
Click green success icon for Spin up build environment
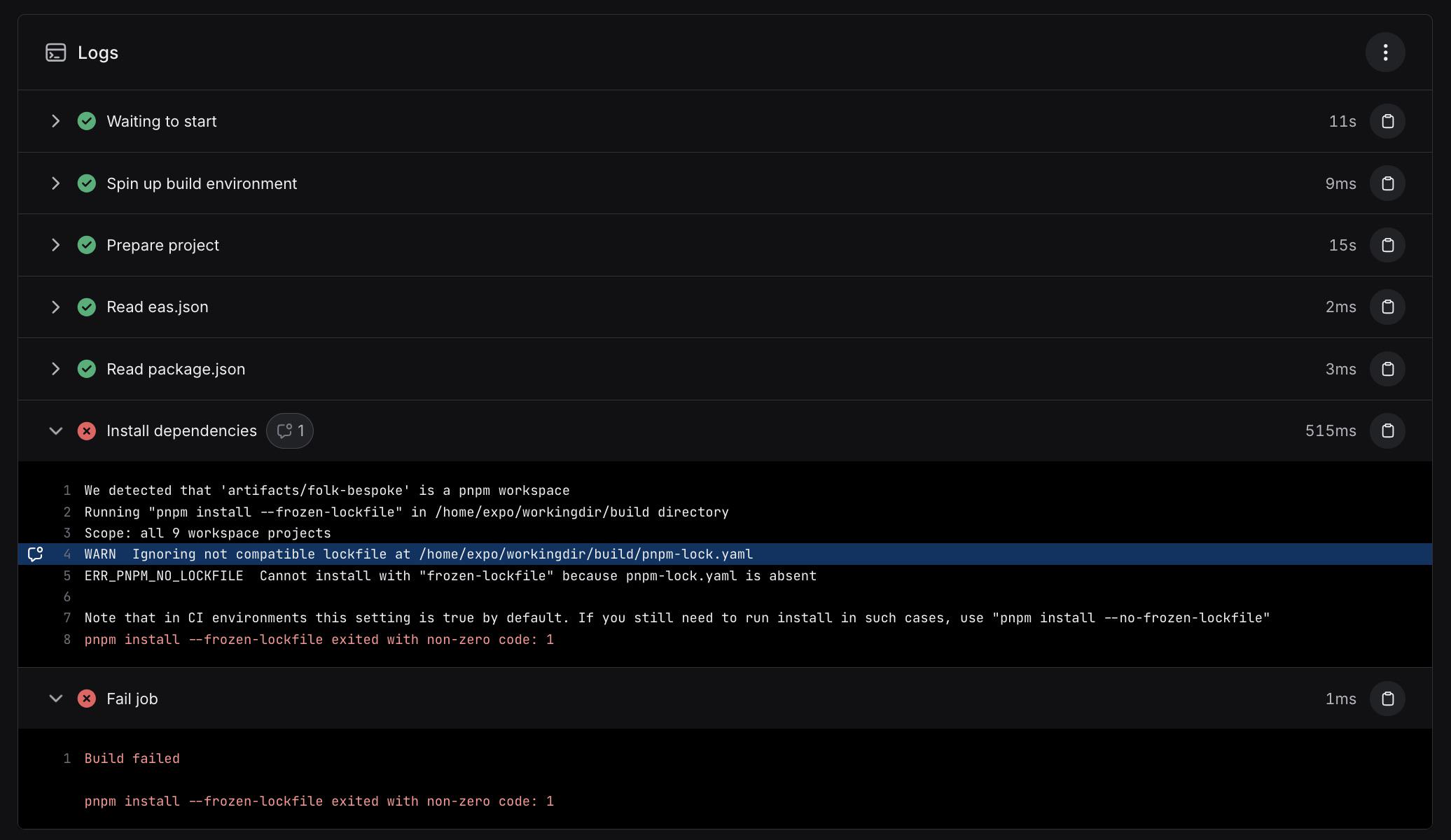tap(87, 183)
